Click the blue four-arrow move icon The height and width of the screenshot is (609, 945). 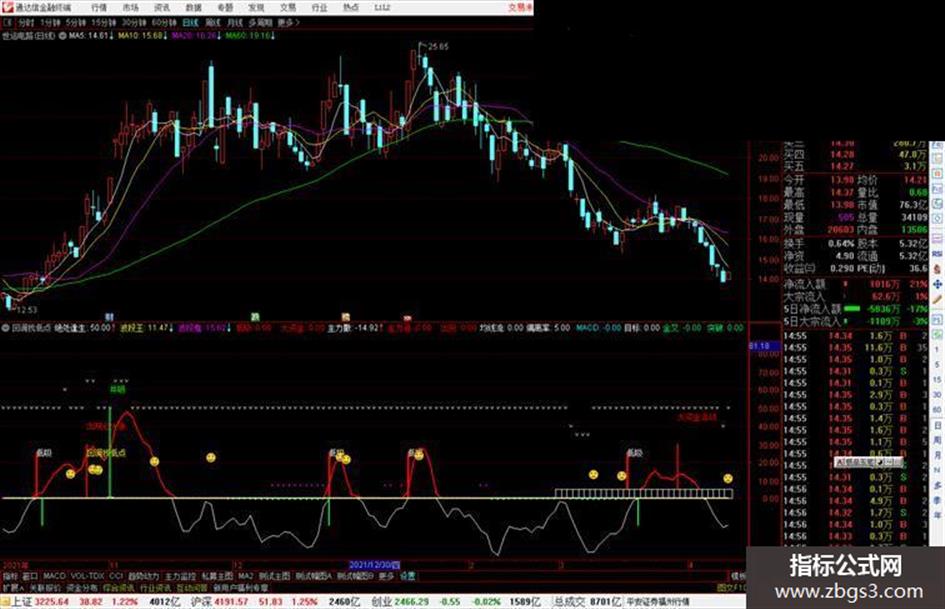937,284
